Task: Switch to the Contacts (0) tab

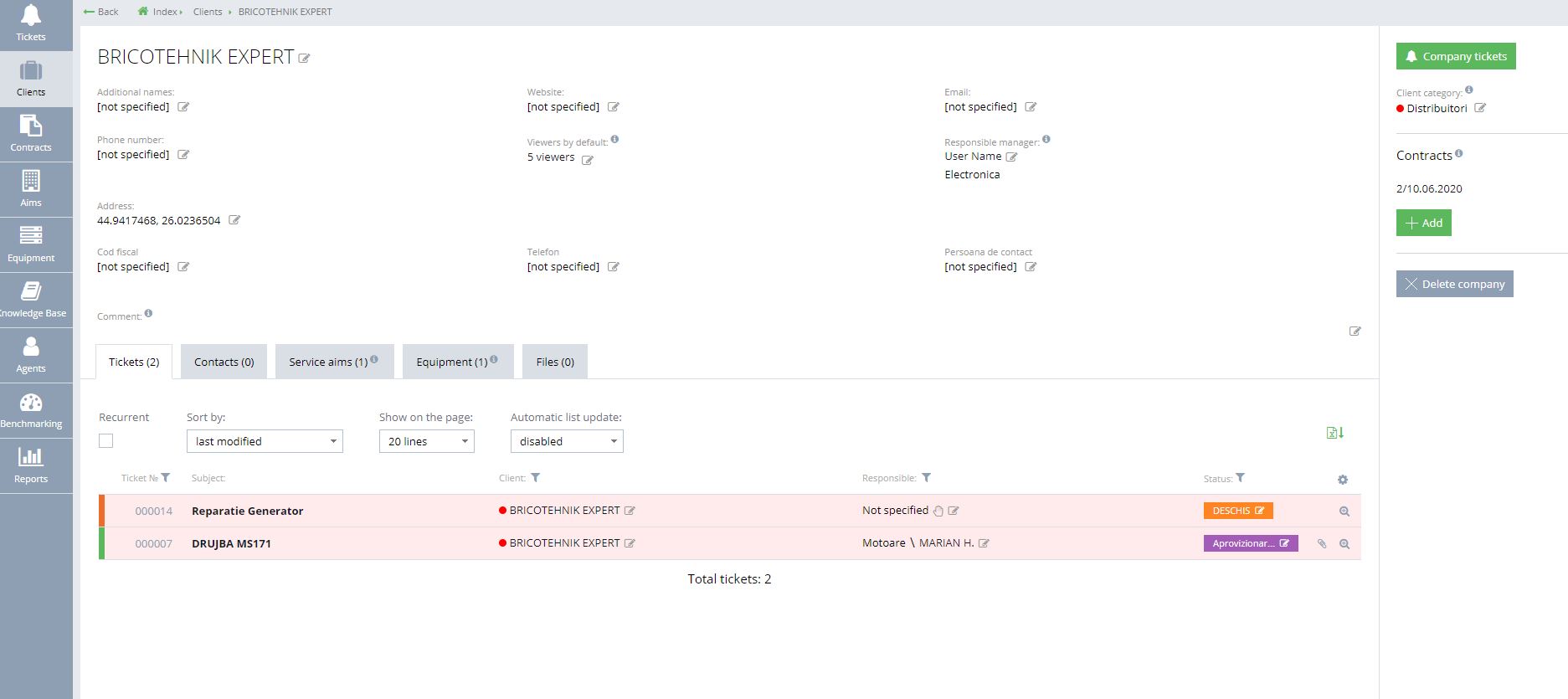Action: click(x=224, y=362)
